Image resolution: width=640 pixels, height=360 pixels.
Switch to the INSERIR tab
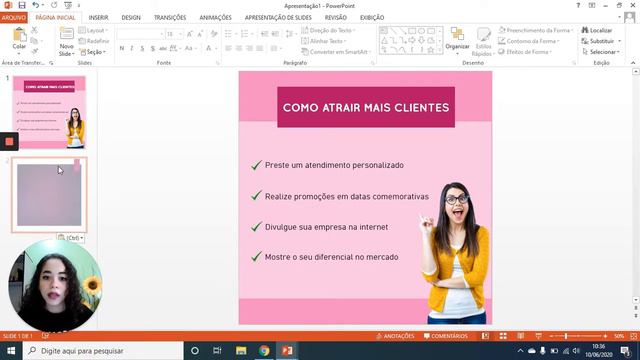(x=98, y=18)
